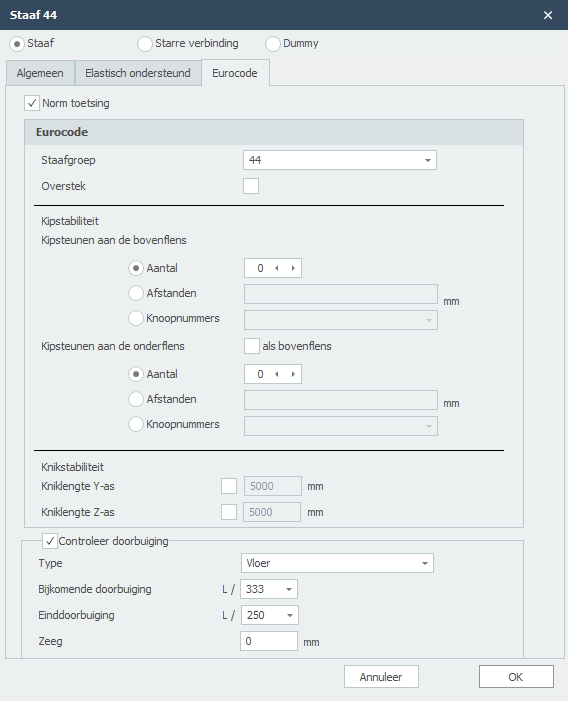568x701 pixels.
Task: Toggle the Norm toetsing checkbox
Action: pos(32,103)
